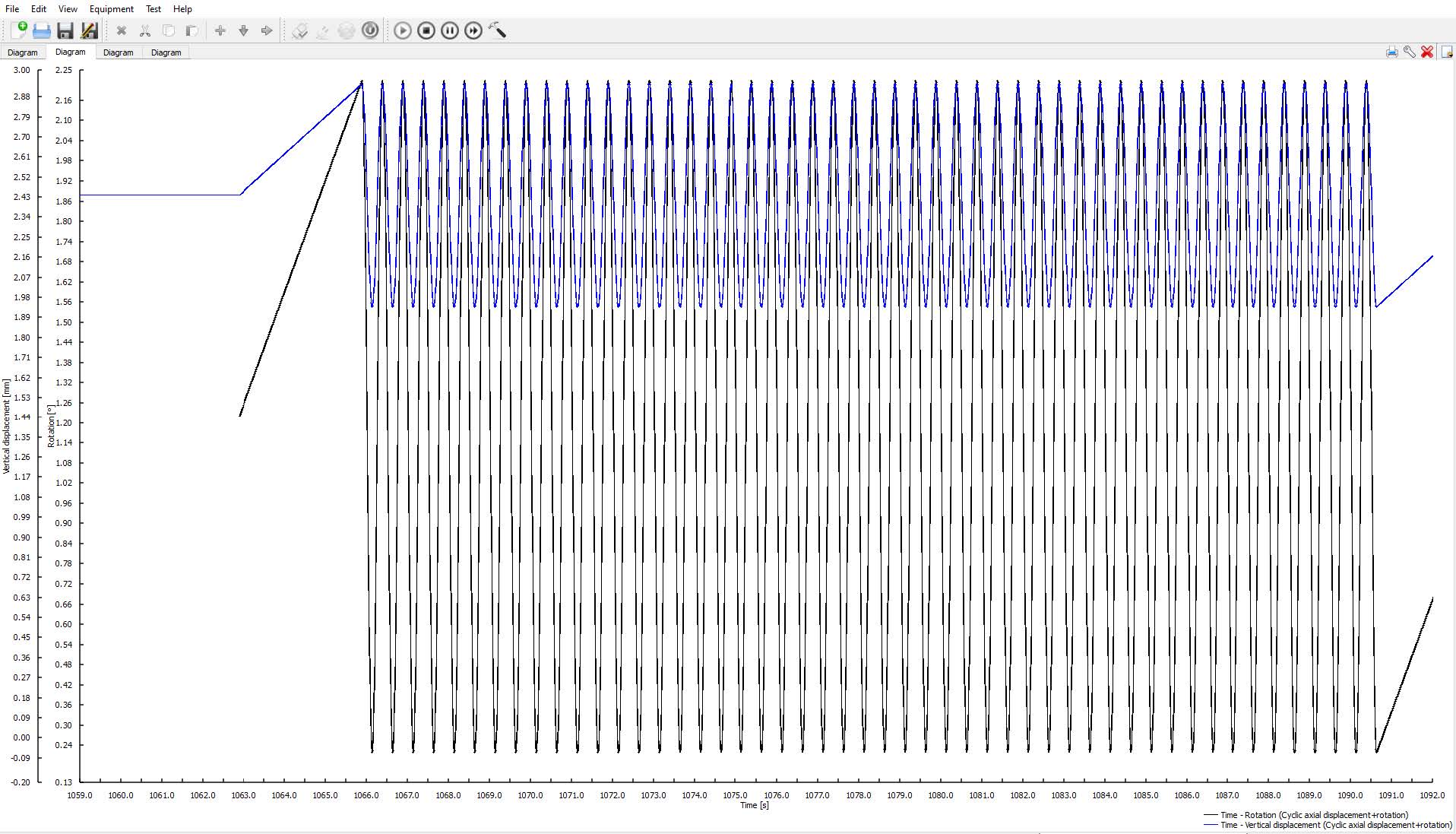
Task: Click the grey plus Add icon
Action: pyautogui.click(x=220, y=30)
